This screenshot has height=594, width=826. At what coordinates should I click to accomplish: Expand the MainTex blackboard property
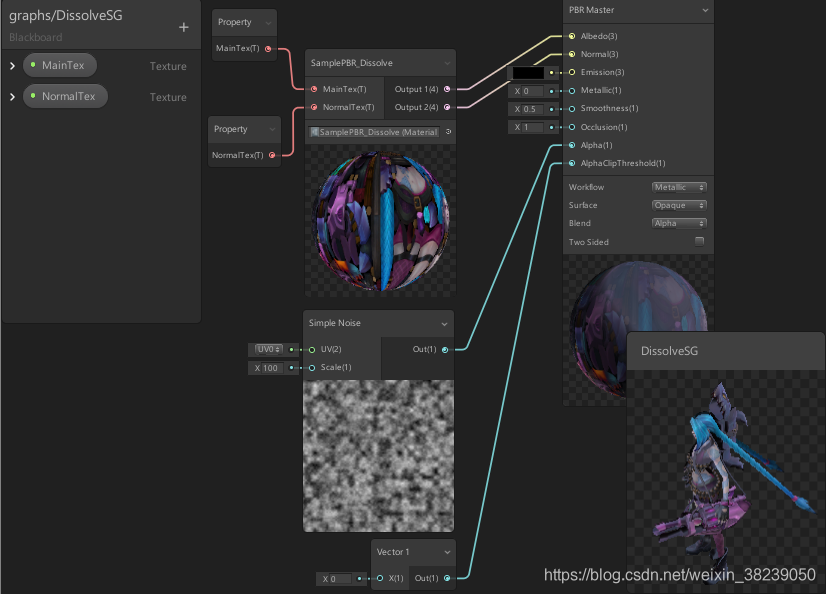click(13, 66)
